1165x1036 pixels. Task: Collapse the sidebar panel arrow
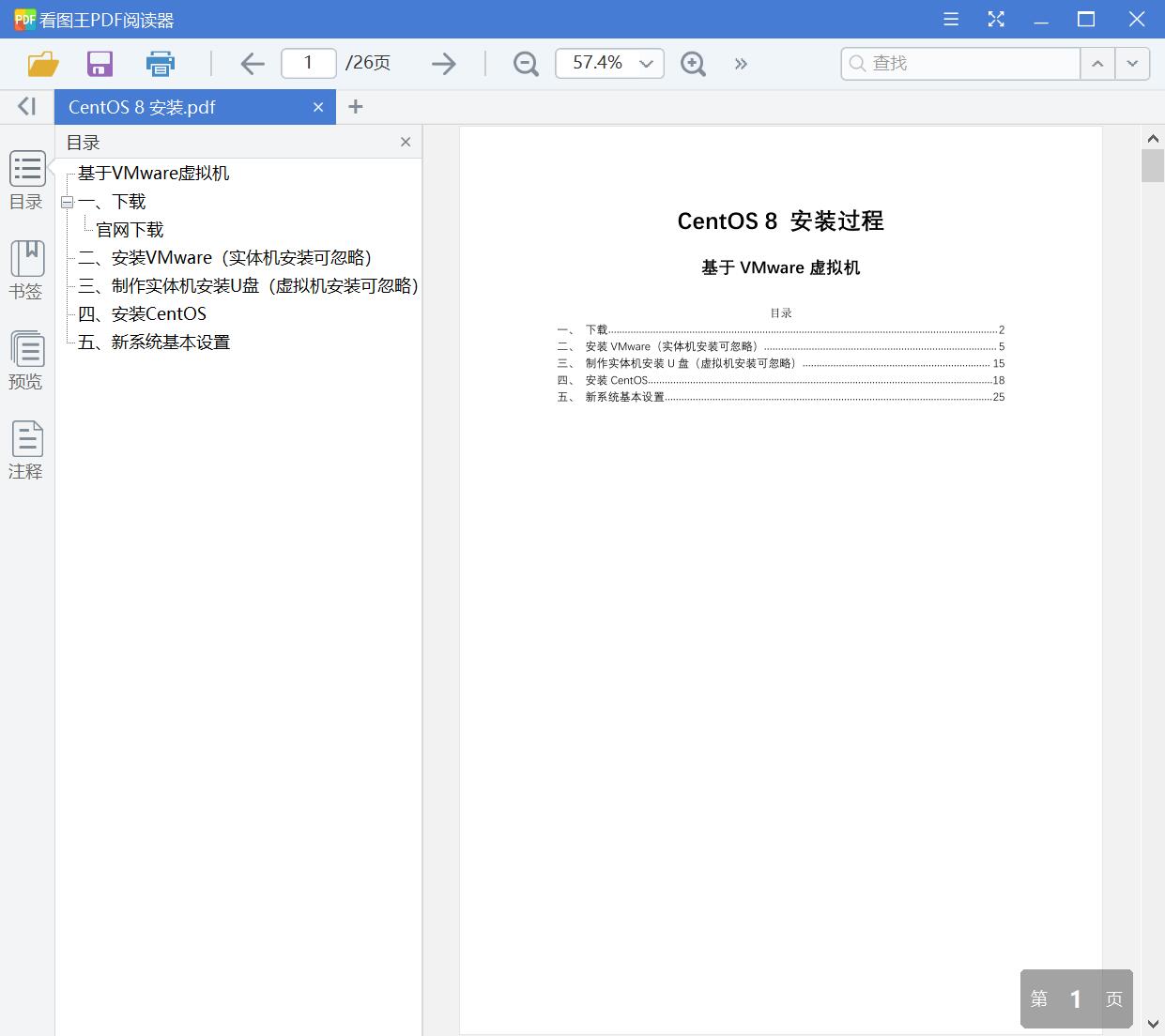coord(27,107)
